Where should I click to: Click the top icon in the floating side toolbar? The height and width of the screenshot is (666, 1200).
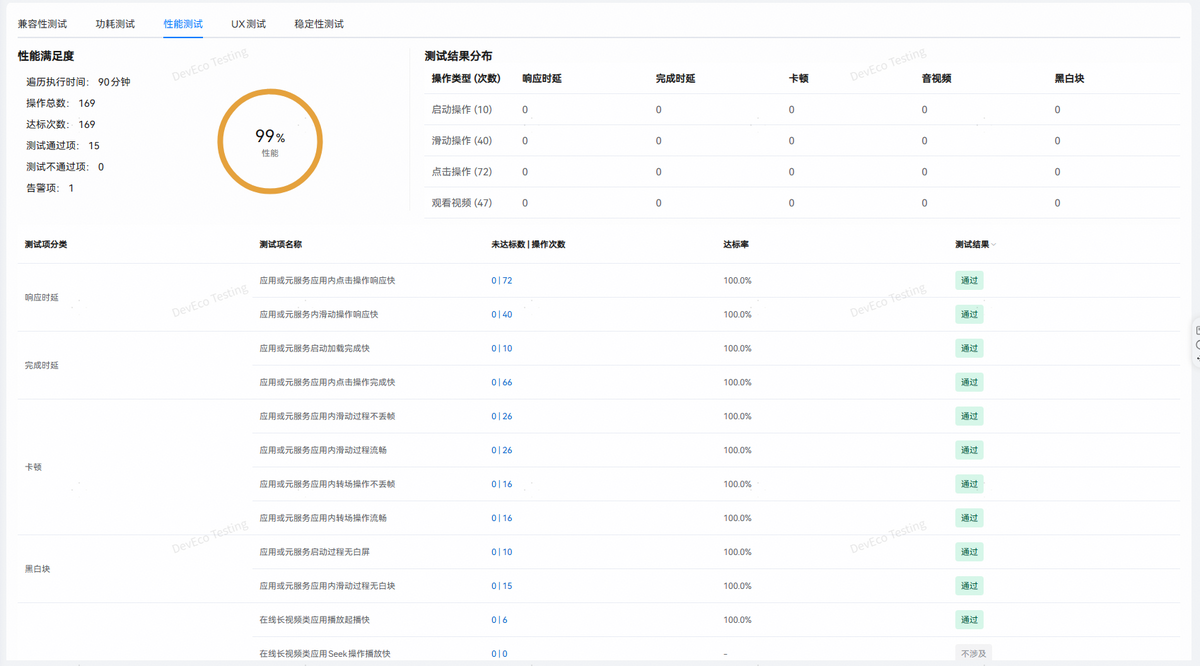[x=1197, y=329]
